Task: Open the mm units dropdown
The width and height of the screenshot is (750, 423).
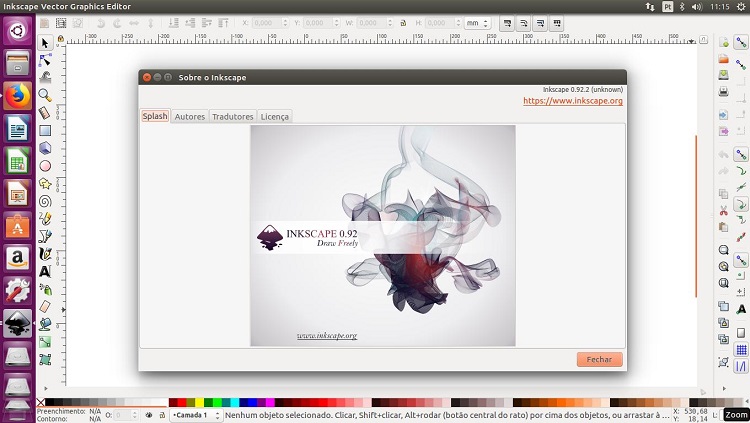Action: point(477,23)
